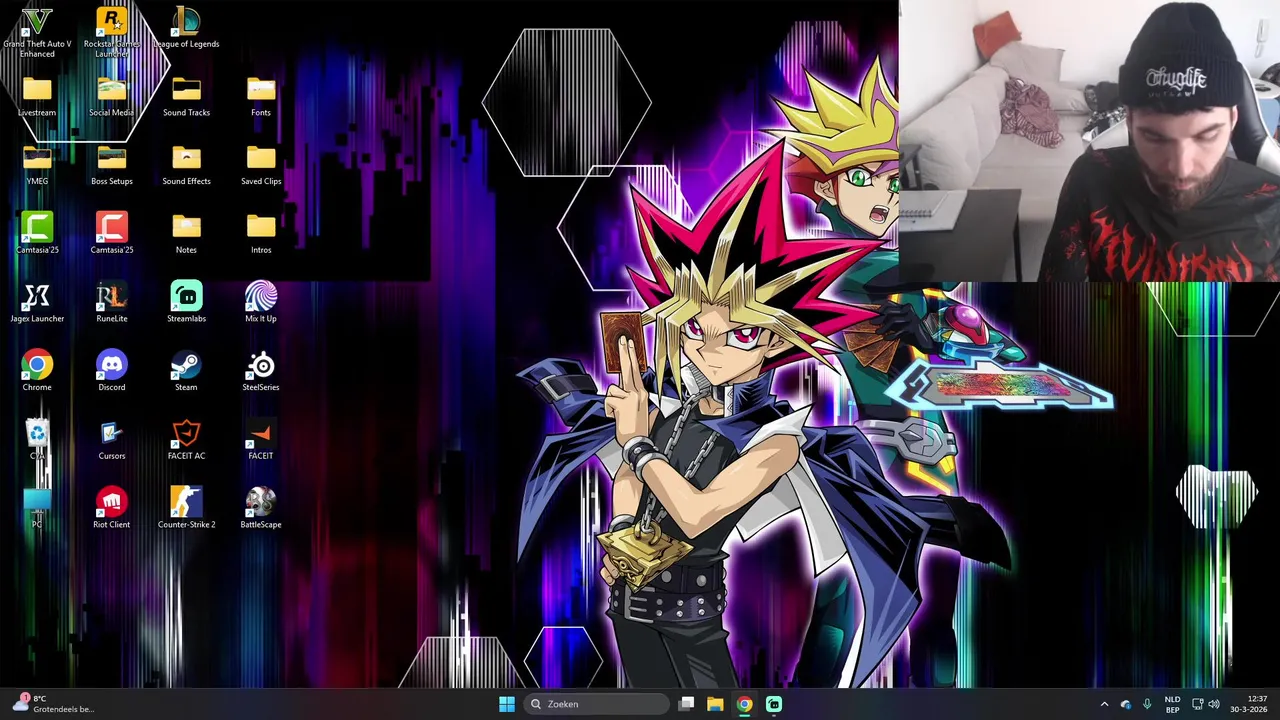Open the volume control in system tray
The height and width of the screenshot is (720, 1280).
[1214, 704]
